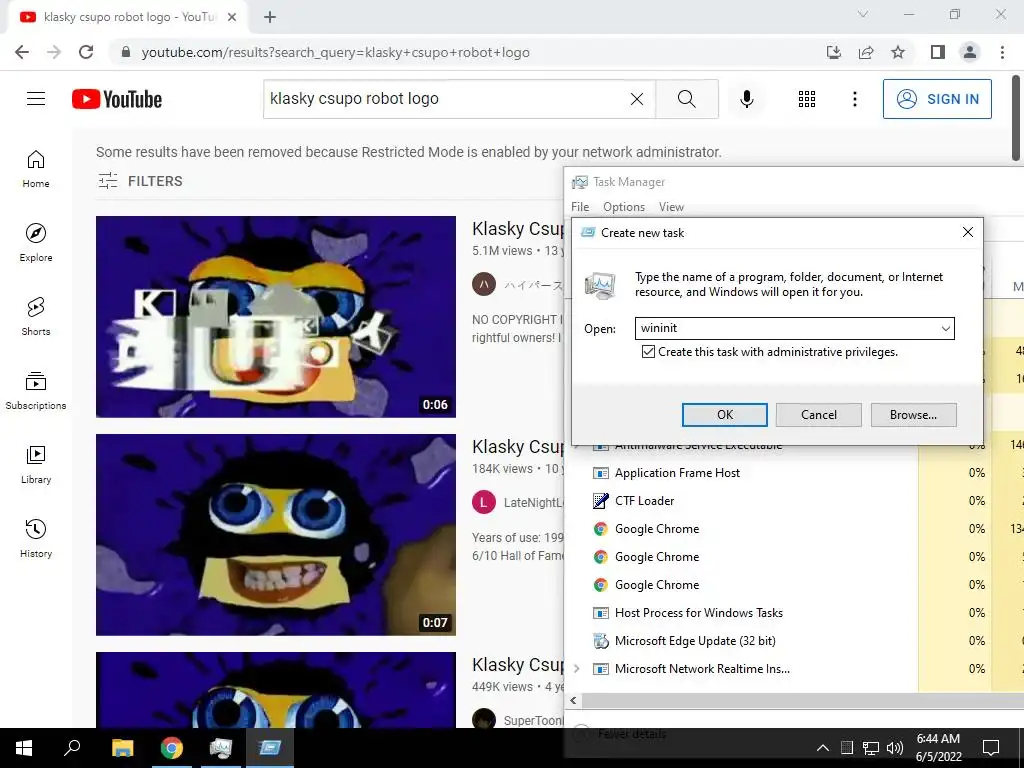
Task: Click the share page icon in address bar
Action: point(866,52)
